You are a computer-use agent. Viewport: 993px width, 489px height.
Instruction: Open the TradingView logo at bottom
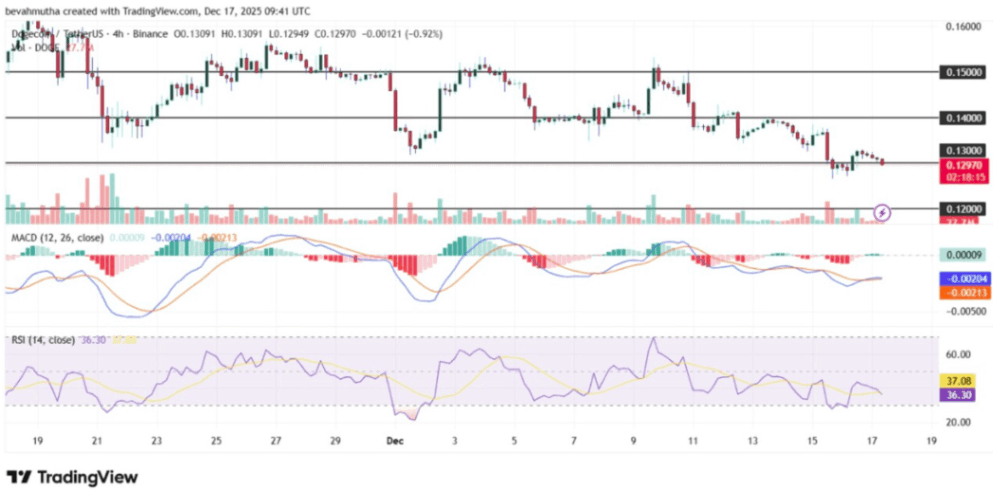72,476
